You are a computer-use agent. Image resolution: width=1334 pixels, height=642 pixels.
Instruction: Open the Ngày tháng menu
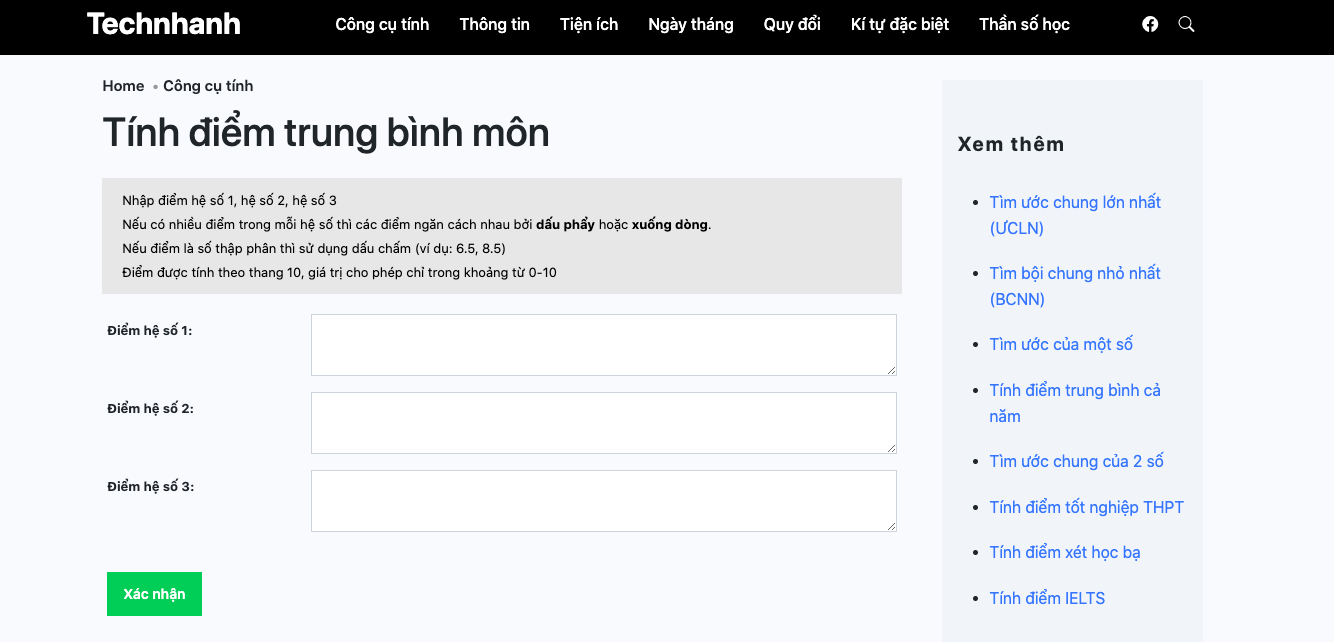click(691, 24)
